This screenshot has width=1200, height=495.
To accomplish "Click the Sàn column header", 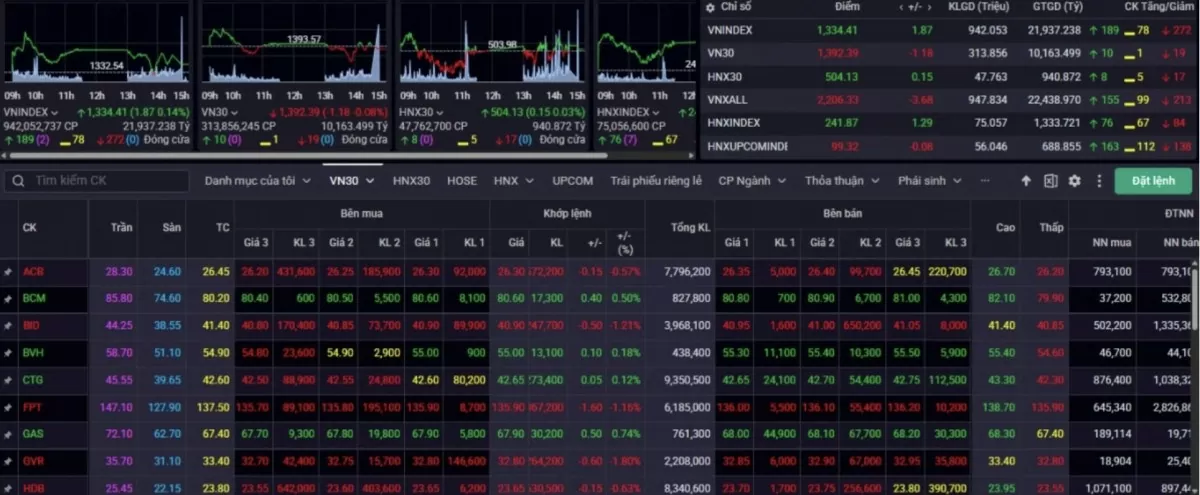I will 172,228.
